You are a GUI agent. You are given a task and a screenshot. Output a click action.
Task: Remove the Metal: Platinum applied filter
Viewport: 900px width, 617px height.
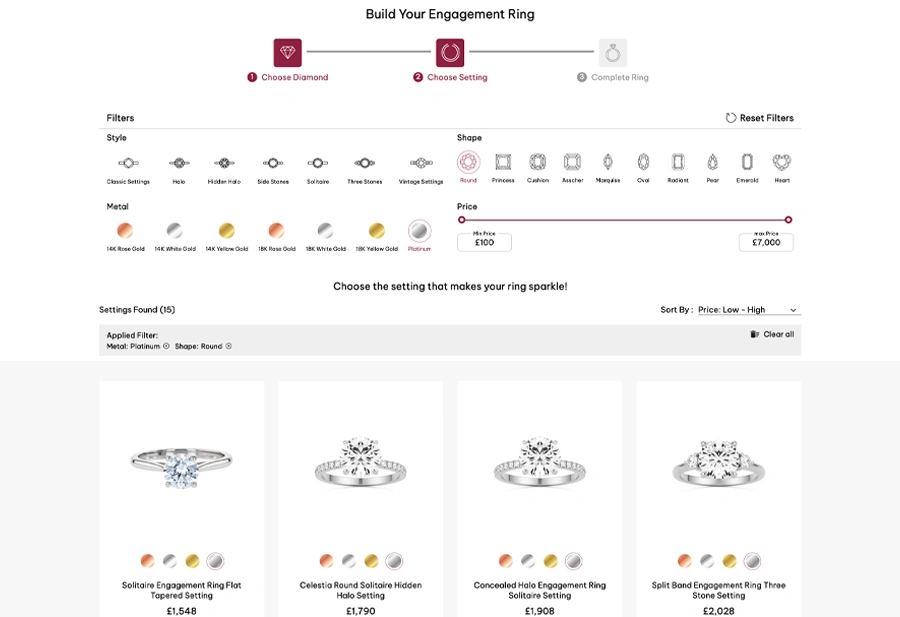(166, 346)
